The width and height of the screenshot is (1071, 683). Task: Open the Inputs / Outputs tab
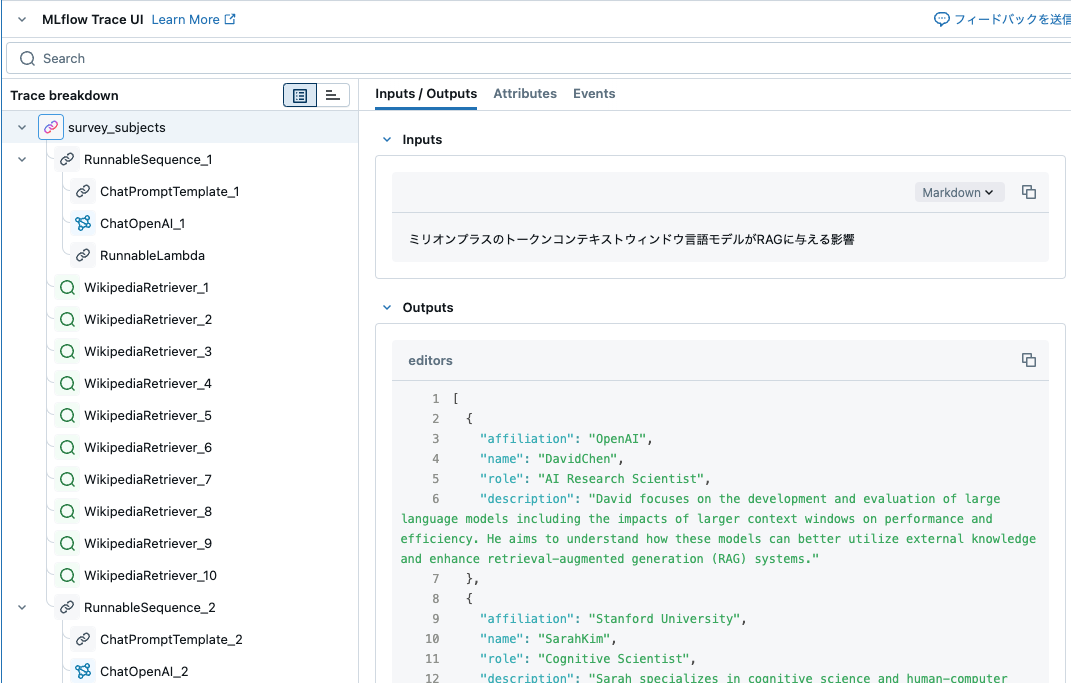[x=426, y=94]
